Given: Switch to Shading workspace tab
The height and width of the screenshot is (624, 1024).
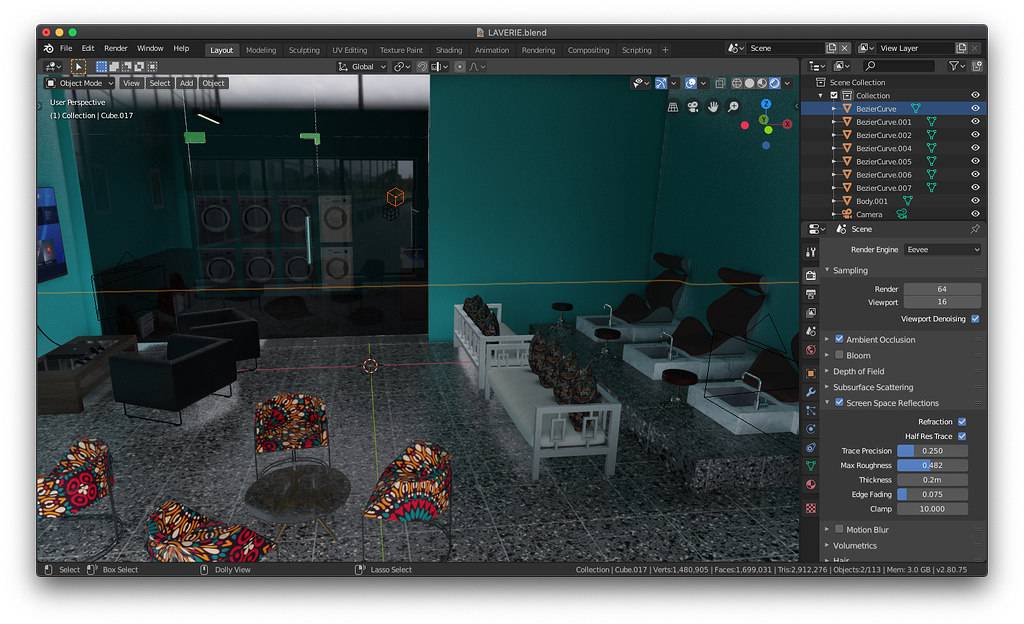Looking at the screenshot, I should click(449, 50).
